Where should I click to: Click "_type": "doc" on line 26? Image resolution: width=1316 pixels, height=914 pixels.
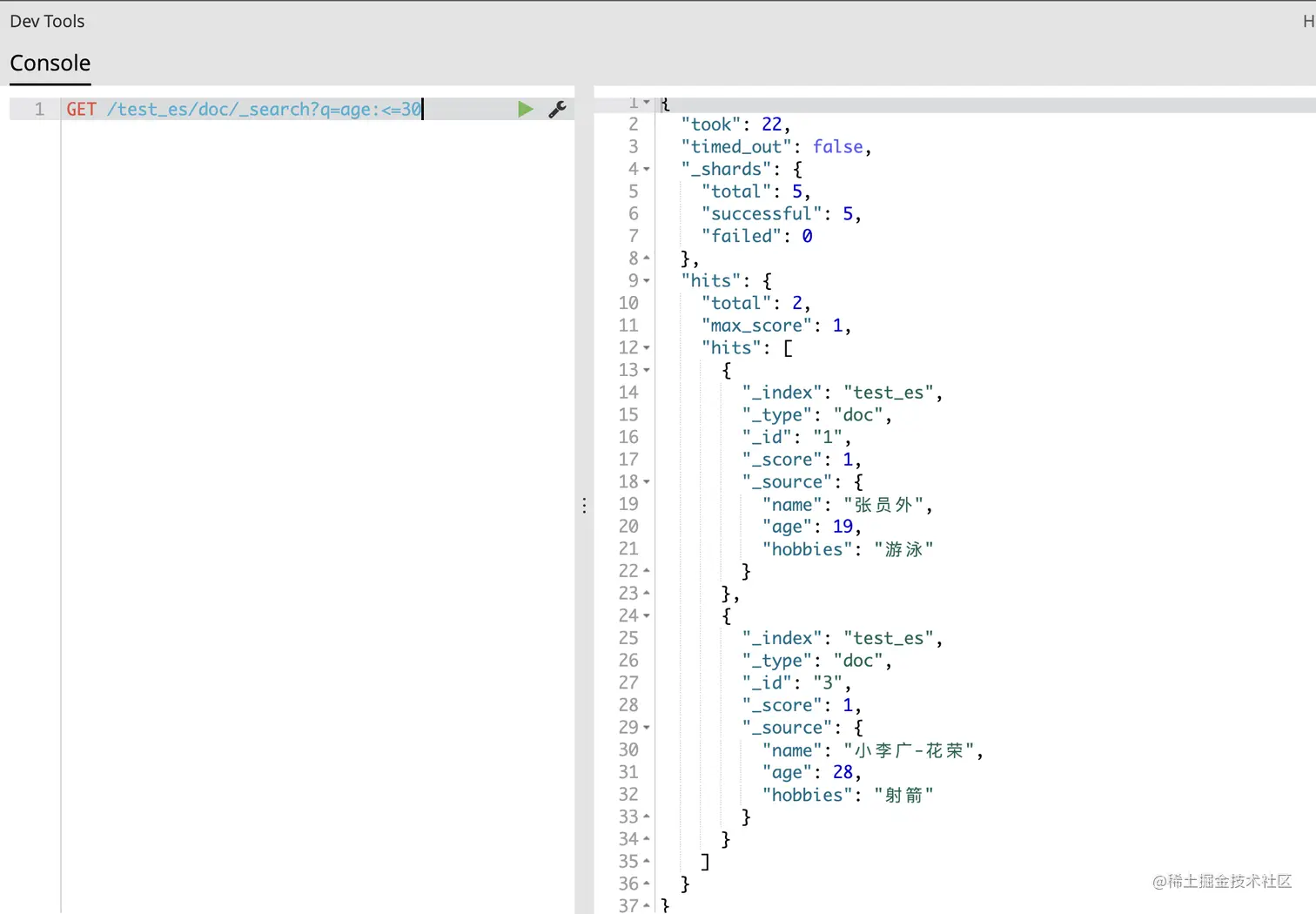[817, 661]
